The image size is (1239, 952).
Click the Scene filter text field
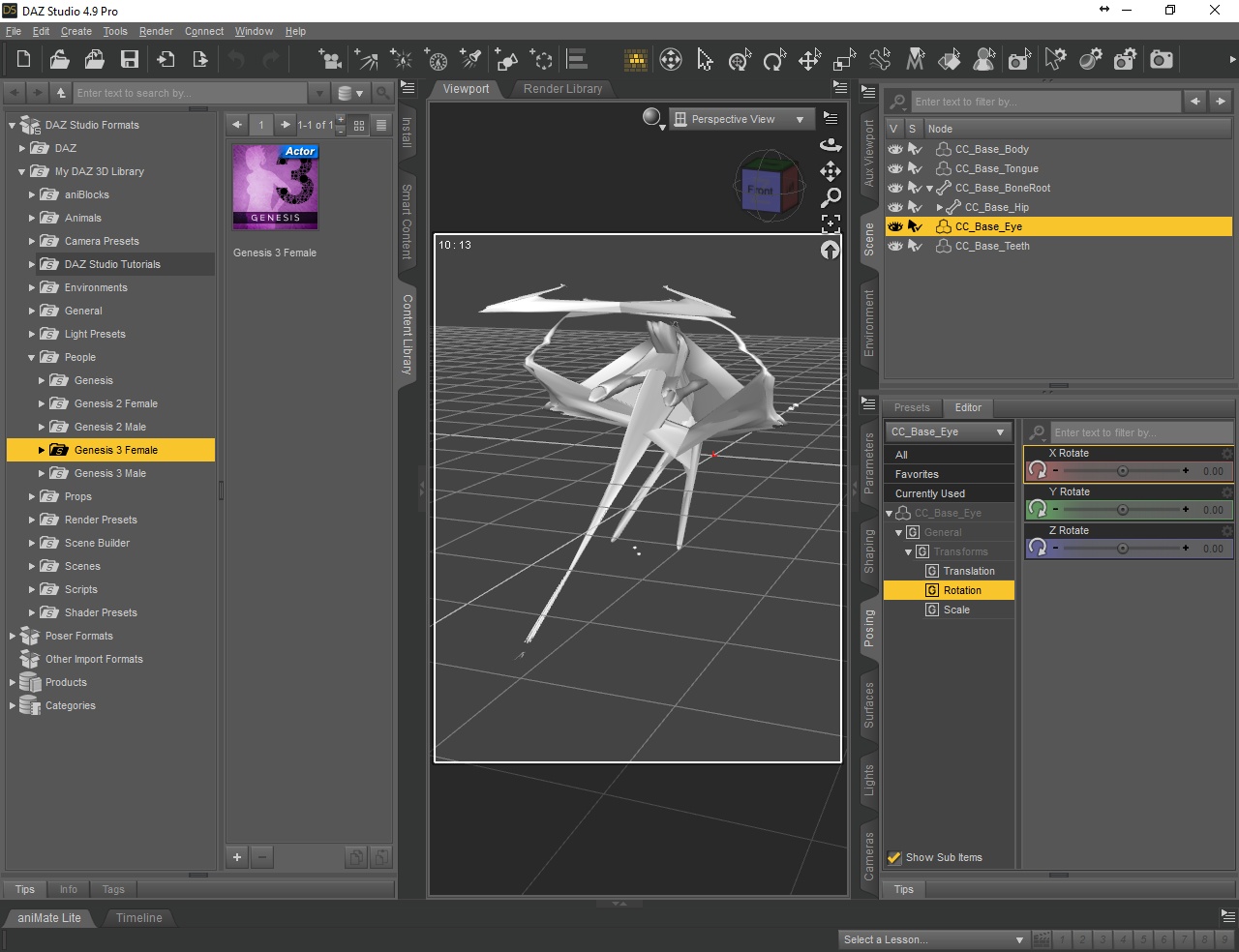1045,102
